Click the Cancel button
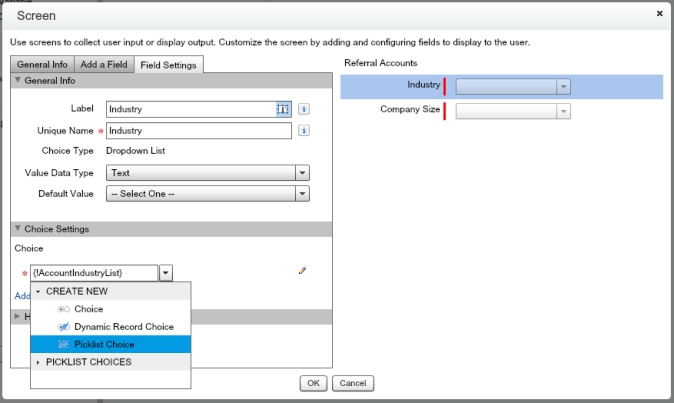The height and width of the screenshot is (403, 674). (353, 383)
